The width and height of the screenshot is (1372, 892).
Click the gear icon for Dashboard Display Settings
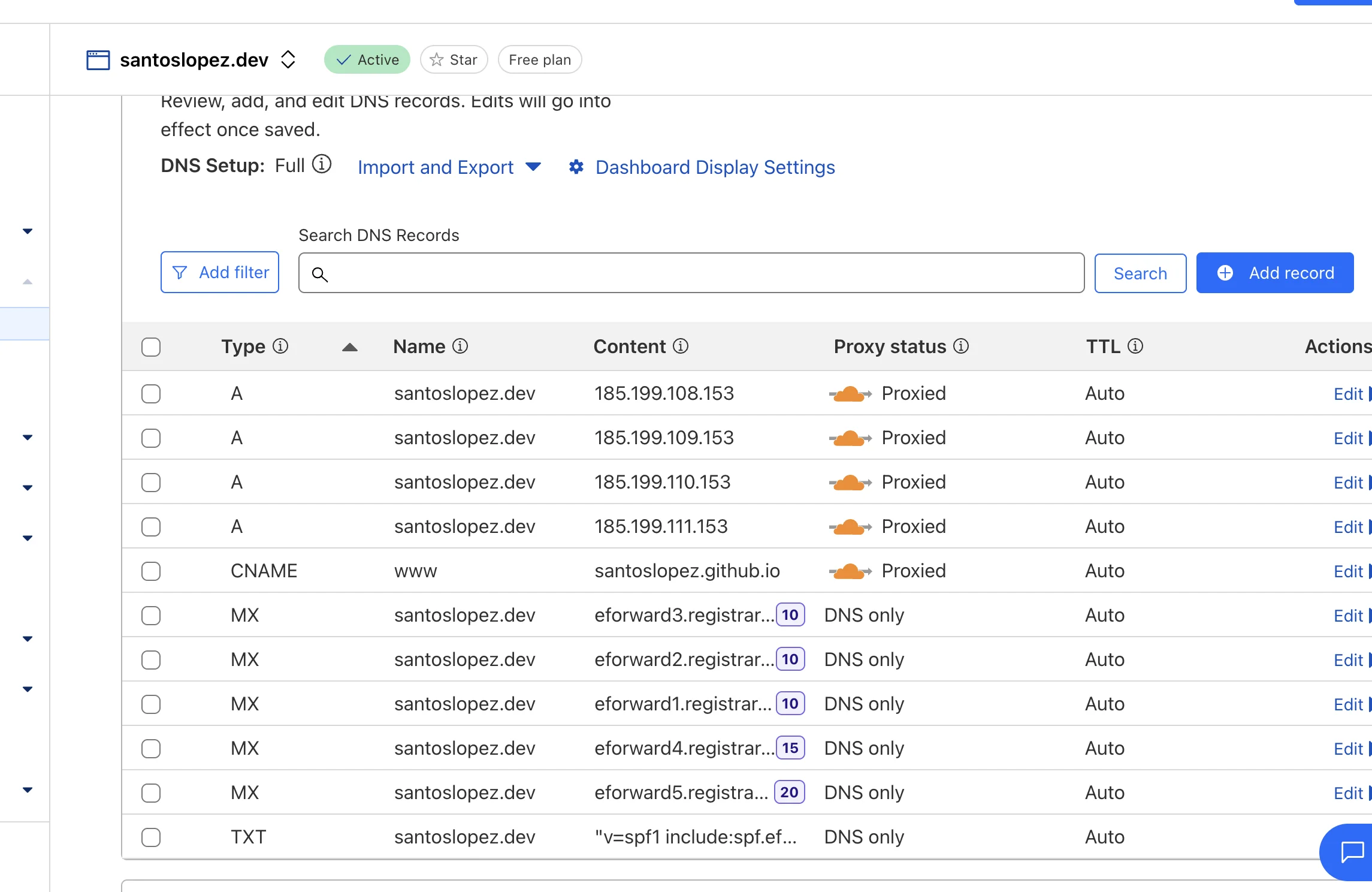pos(576,167)
